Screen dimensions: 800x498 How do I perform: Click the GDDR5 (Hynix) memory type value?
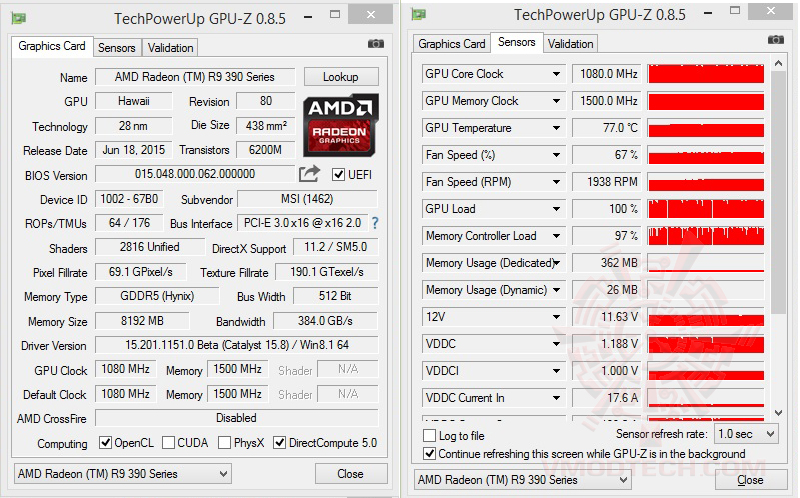click(x=157, y=296)
